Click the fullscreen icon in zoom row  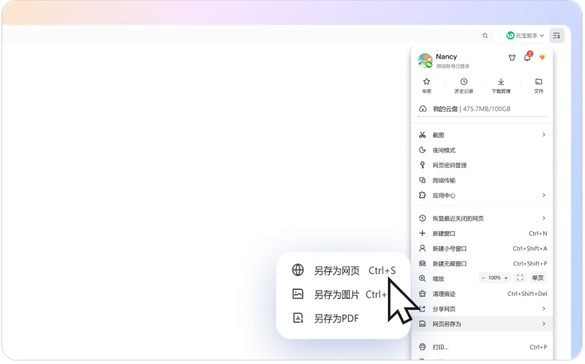click(520, 278)
